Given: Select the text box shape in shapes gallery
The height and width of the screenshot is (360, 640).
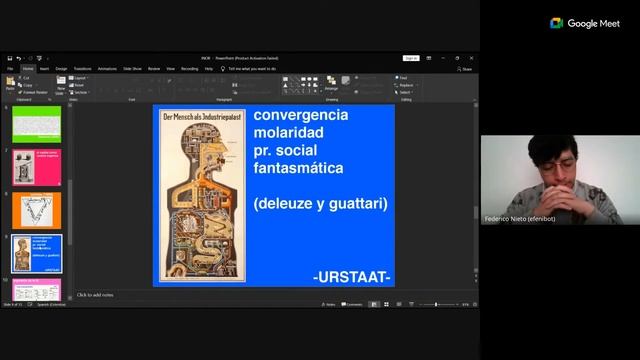Looking at the screenshot, I should (x=285, y=79).
